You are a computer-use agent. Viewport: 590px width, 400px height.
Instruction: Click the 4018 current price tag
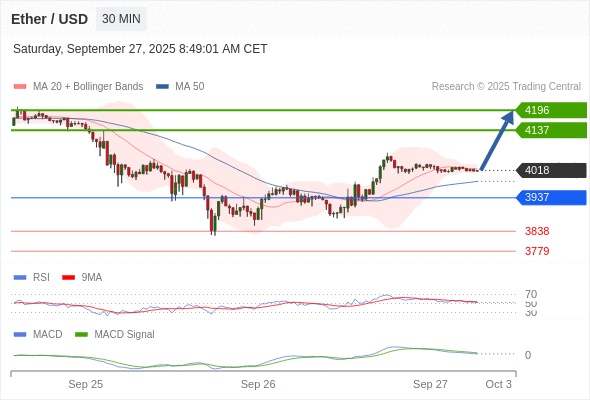coord(551,170)
